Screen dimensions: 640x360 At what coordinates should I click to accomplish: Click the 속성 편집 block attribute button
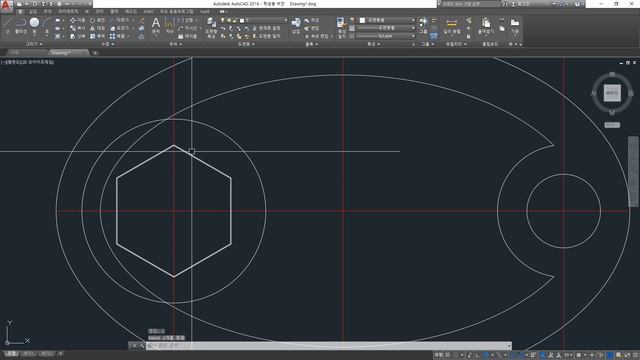point(319,36)
